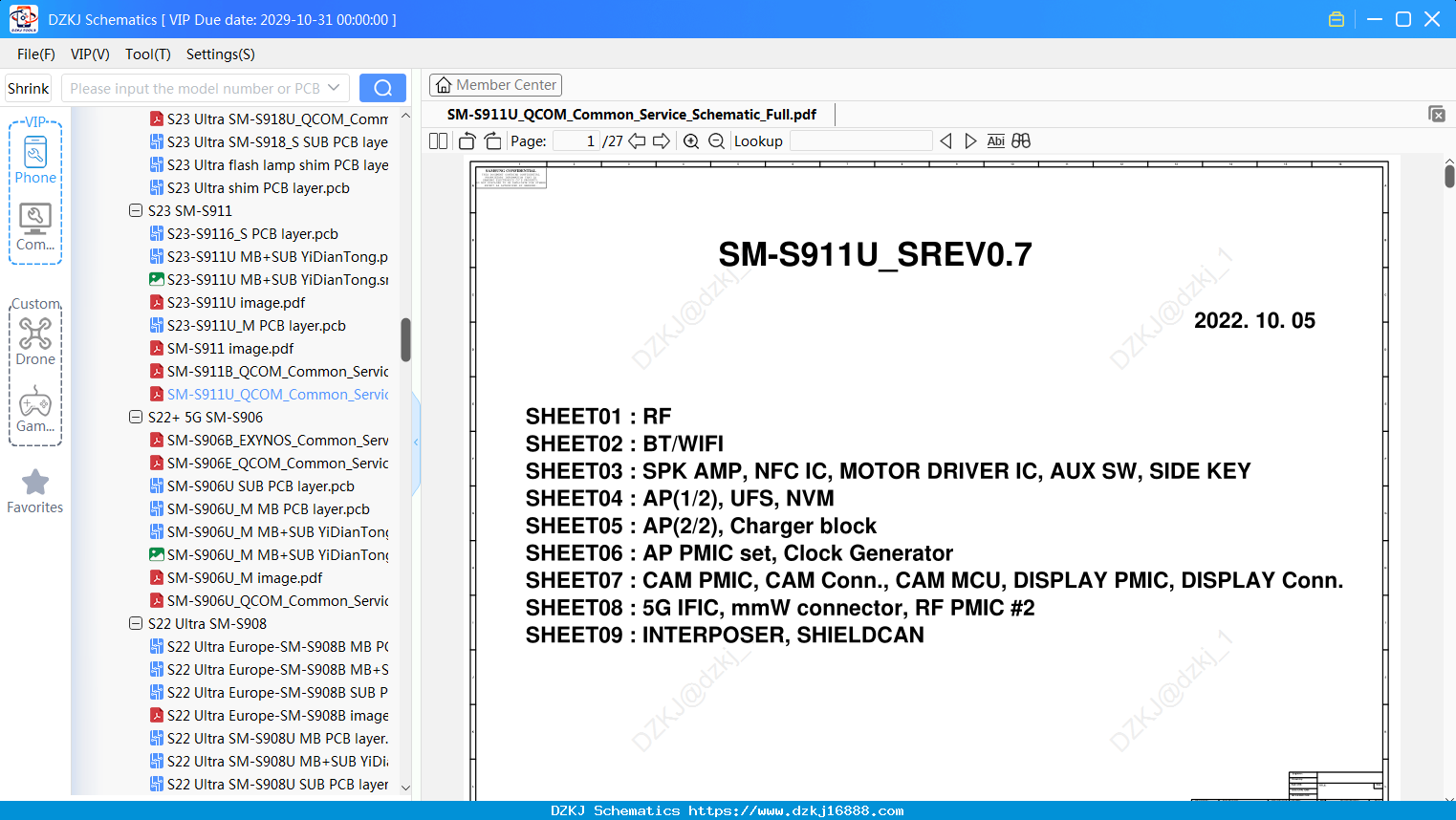Go to previous page arrow
Viewport: 1456px width, 820px height.
[637, 141]
